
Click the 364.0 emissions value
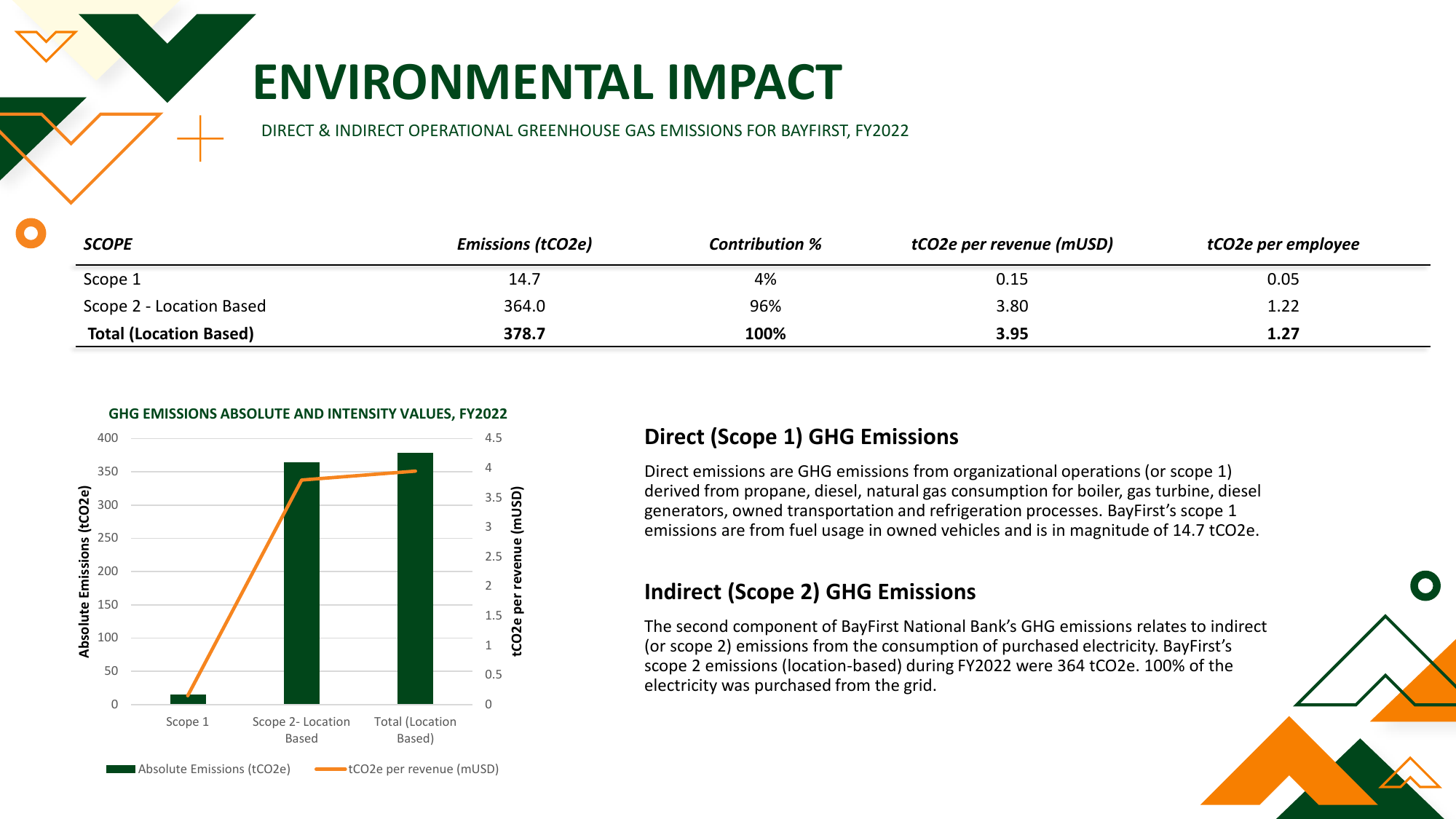524,306
